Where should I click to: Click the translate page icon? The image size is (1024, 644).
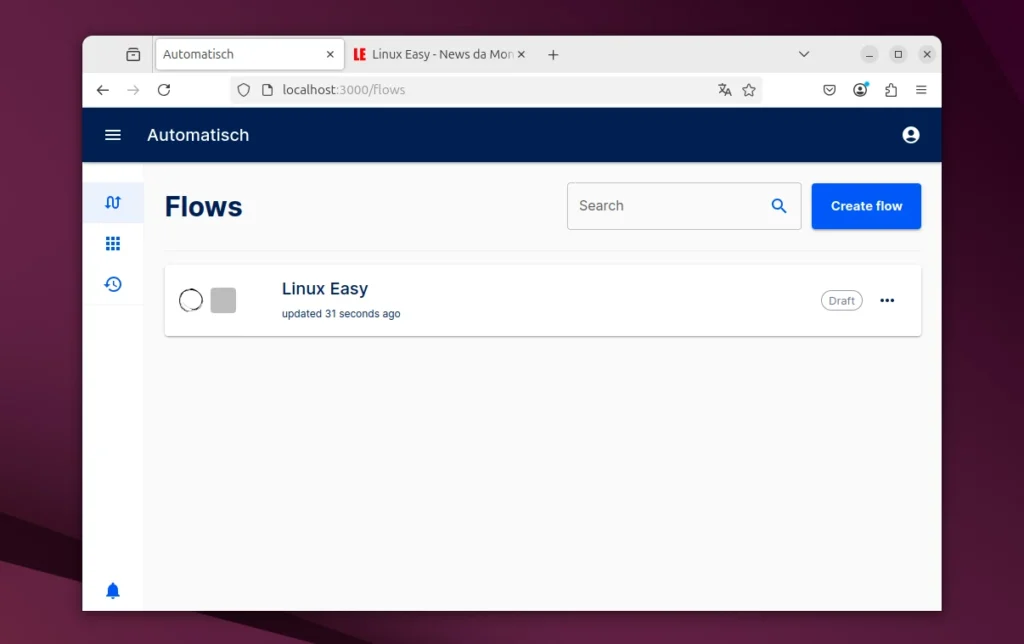(725, 90)
